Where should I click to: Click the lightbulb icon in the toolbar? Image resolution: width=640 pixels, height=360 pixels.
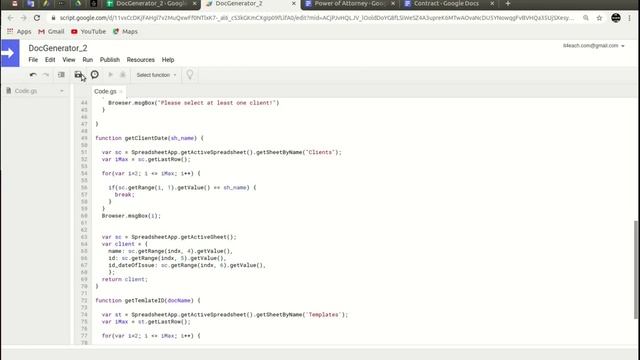click(x=190, y=75)
